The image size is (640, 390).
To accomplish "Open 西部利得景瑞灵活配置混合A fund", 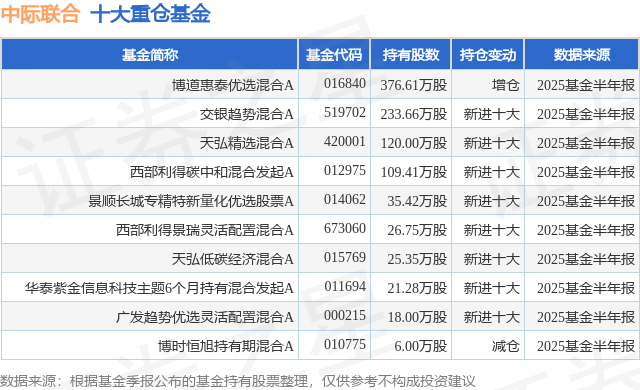I will click(205, 230).
